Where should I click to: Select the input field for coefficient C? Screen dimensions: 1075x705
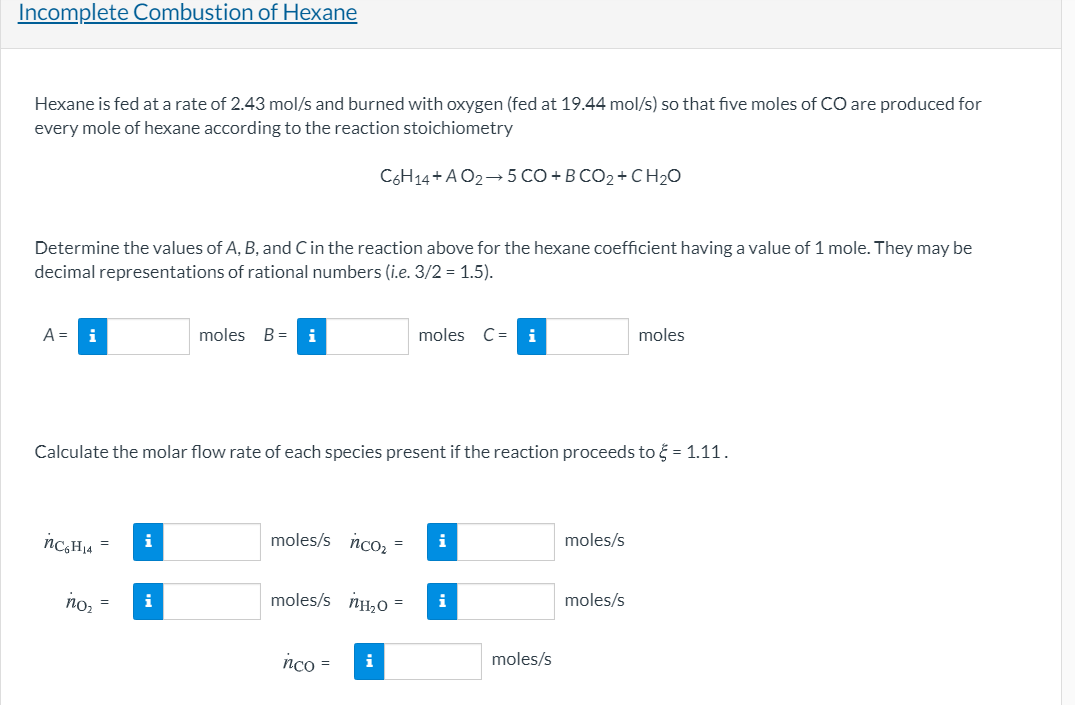pos(589,336)
